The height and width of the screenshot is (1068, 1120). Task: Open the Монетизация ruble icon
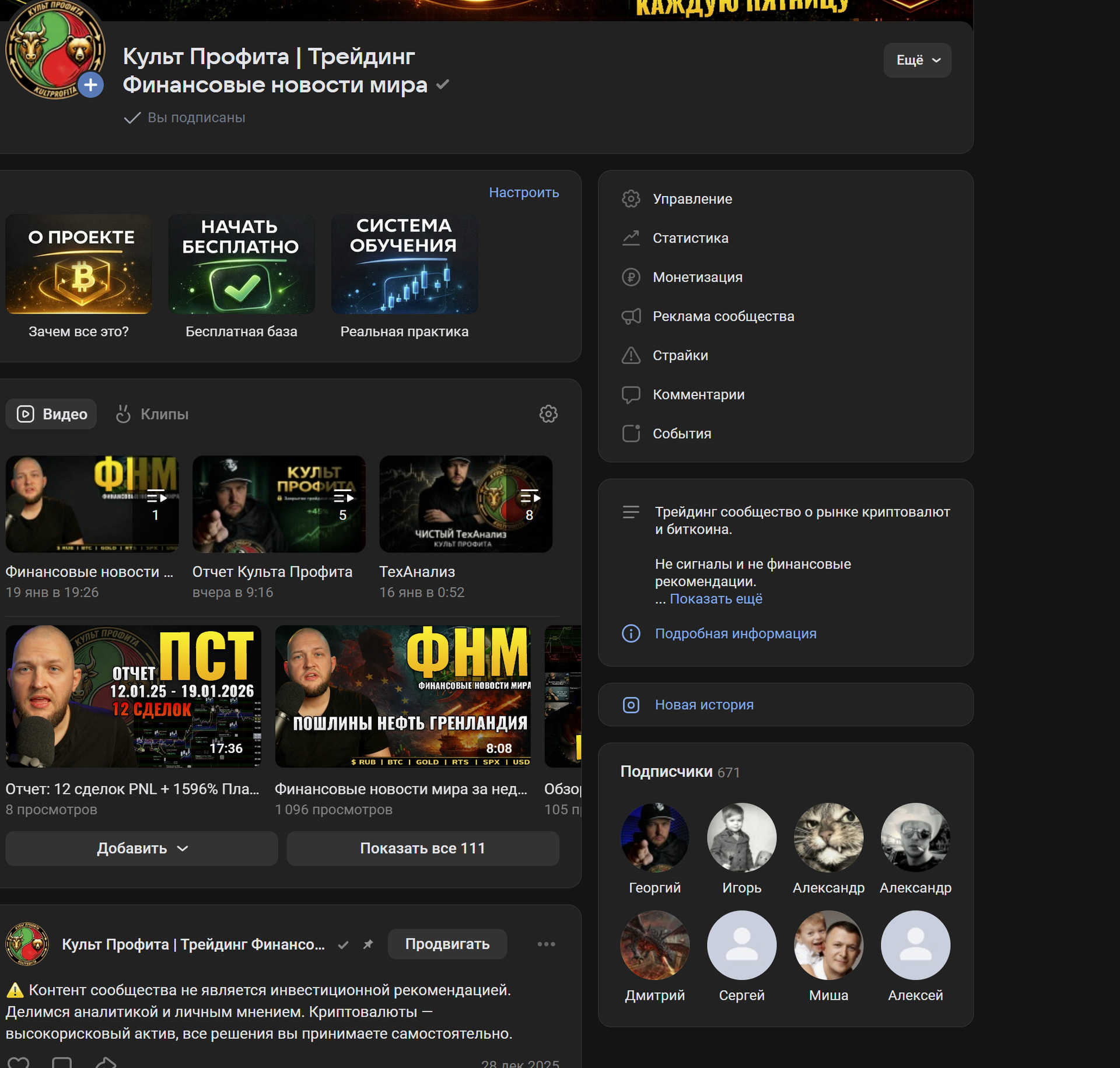point(631,277)
